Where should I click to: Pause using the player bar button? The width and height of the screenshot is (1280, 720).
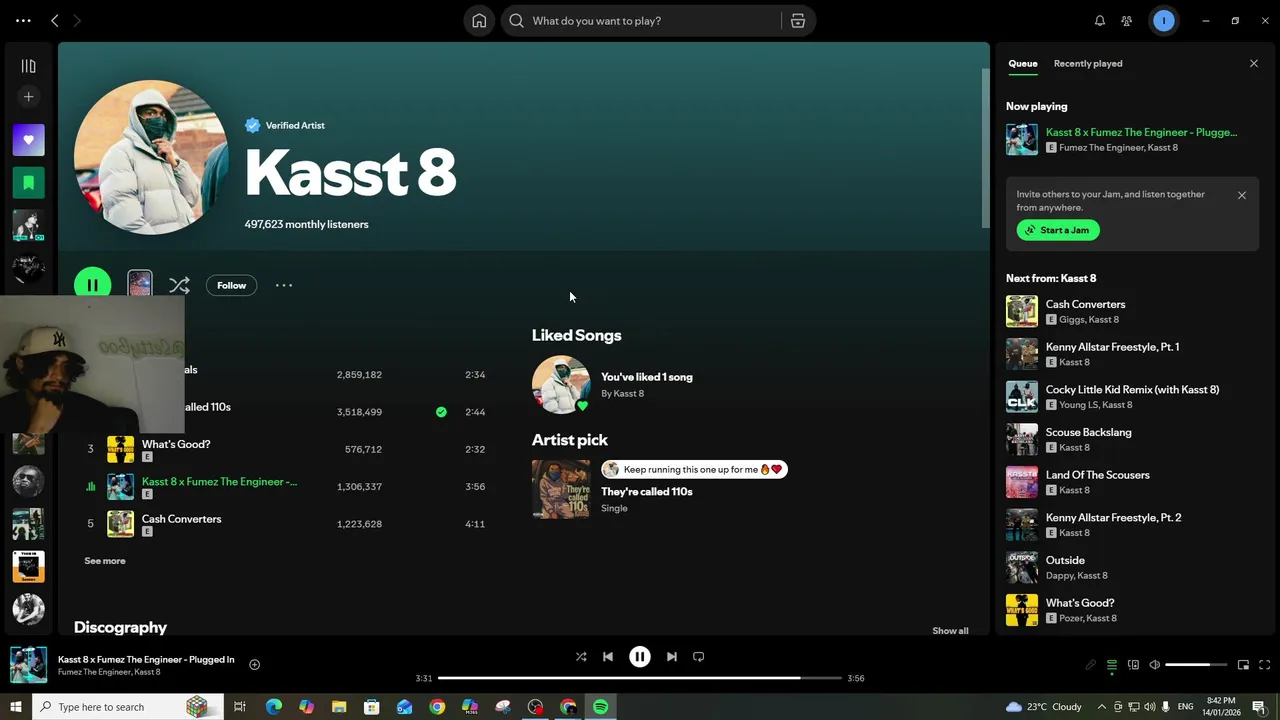[640, 657]
